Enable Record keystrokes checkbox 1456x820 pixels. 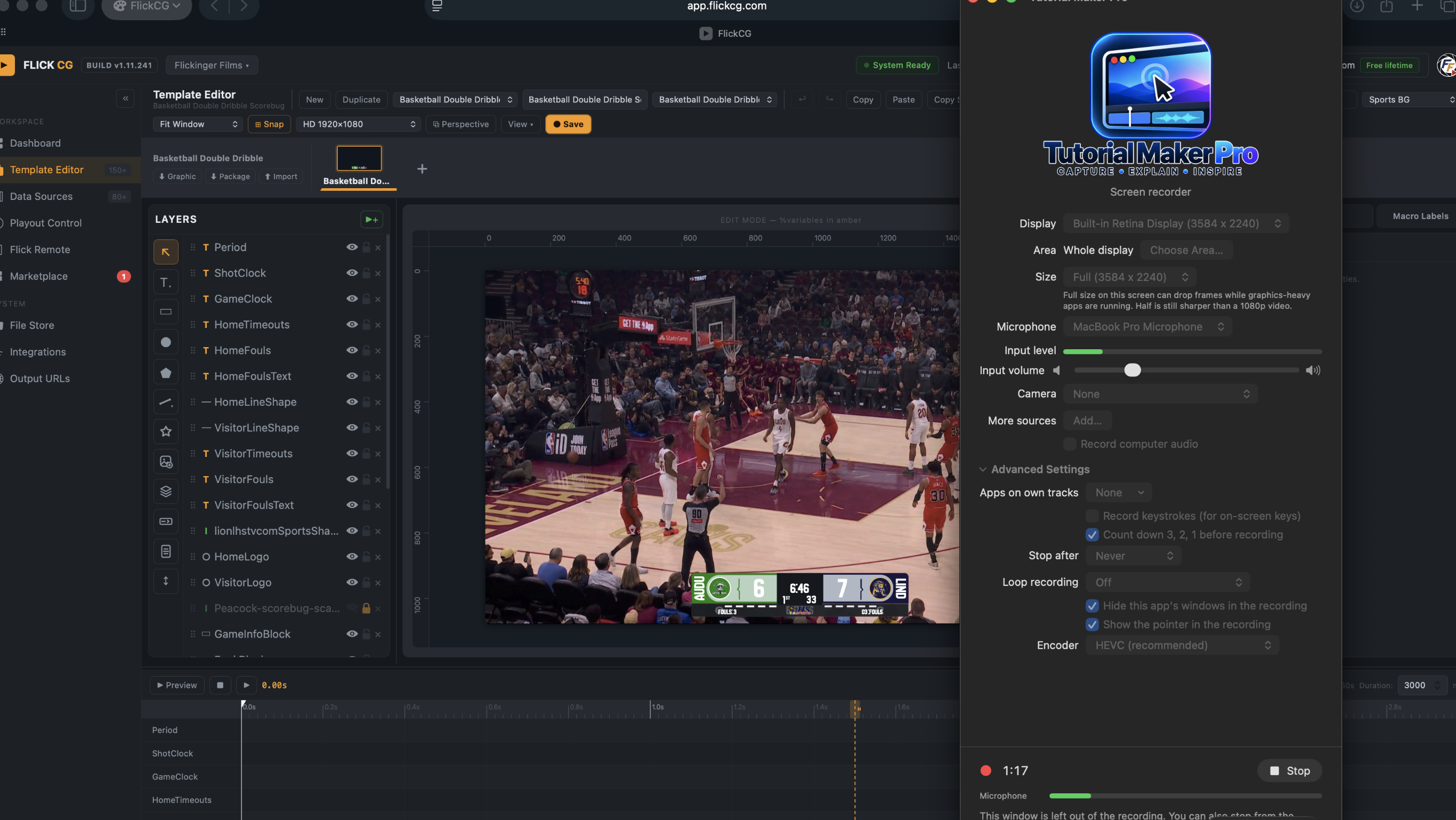pos(1092,516)
